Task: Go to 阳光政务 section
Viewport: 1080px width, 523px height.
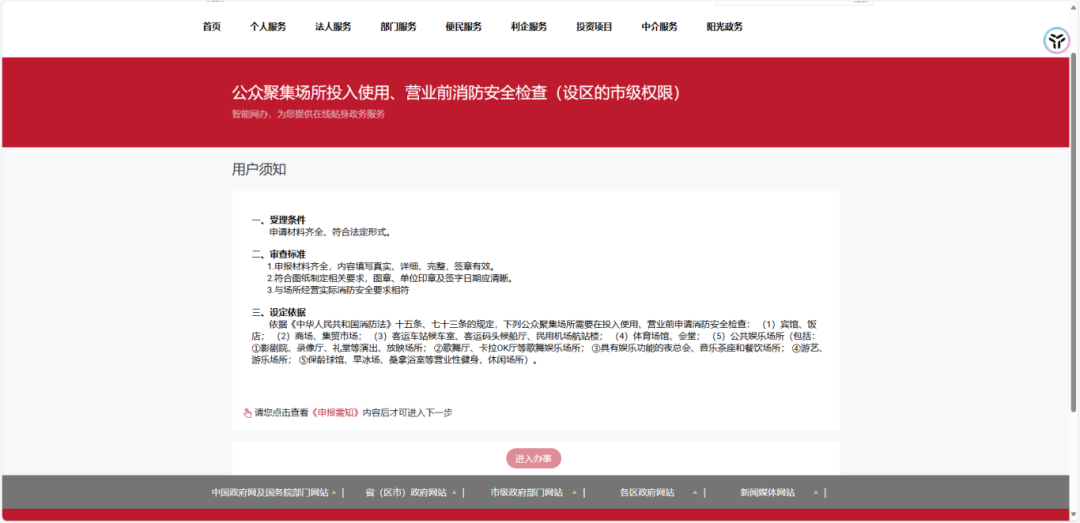Action: pos(724,27)
